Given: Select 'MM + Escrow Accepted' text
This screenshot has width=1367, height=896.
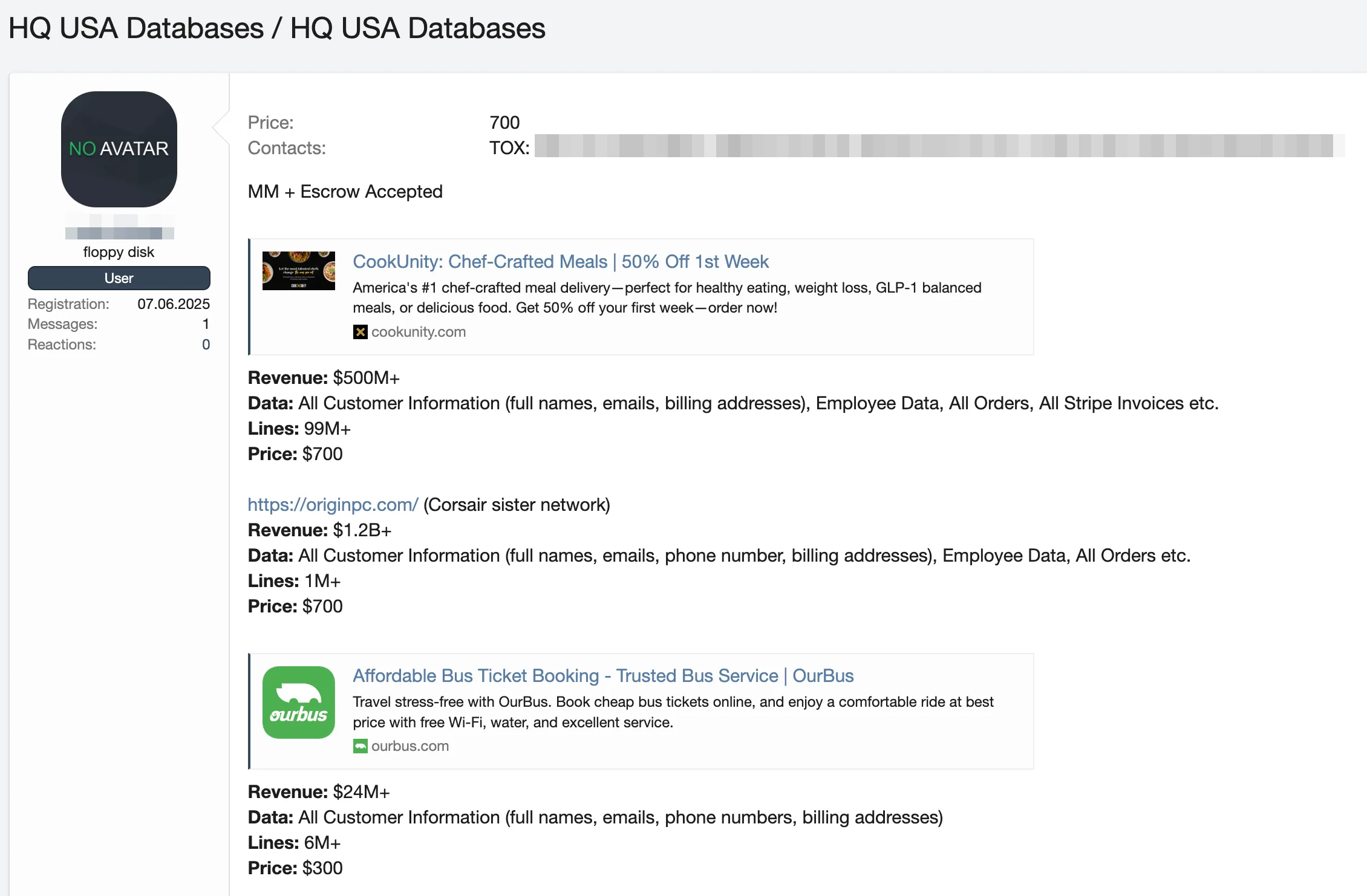Looking at the screenshot, I should click(x=345, y=192).
